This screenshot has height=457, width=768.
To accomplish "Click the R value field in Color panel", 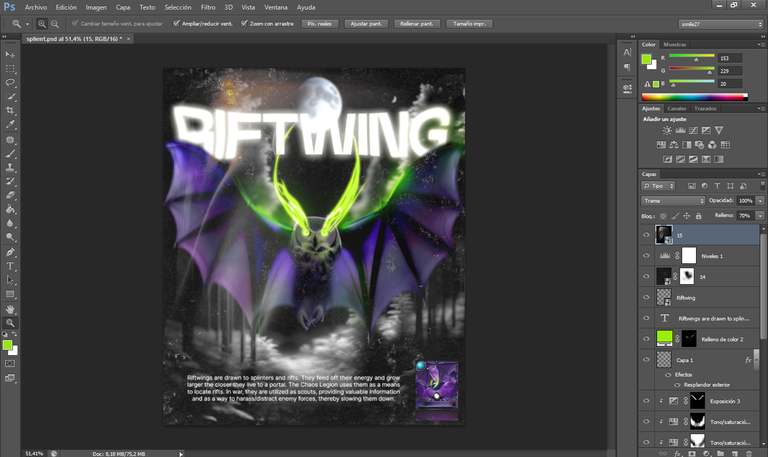I will pos(730,58).
